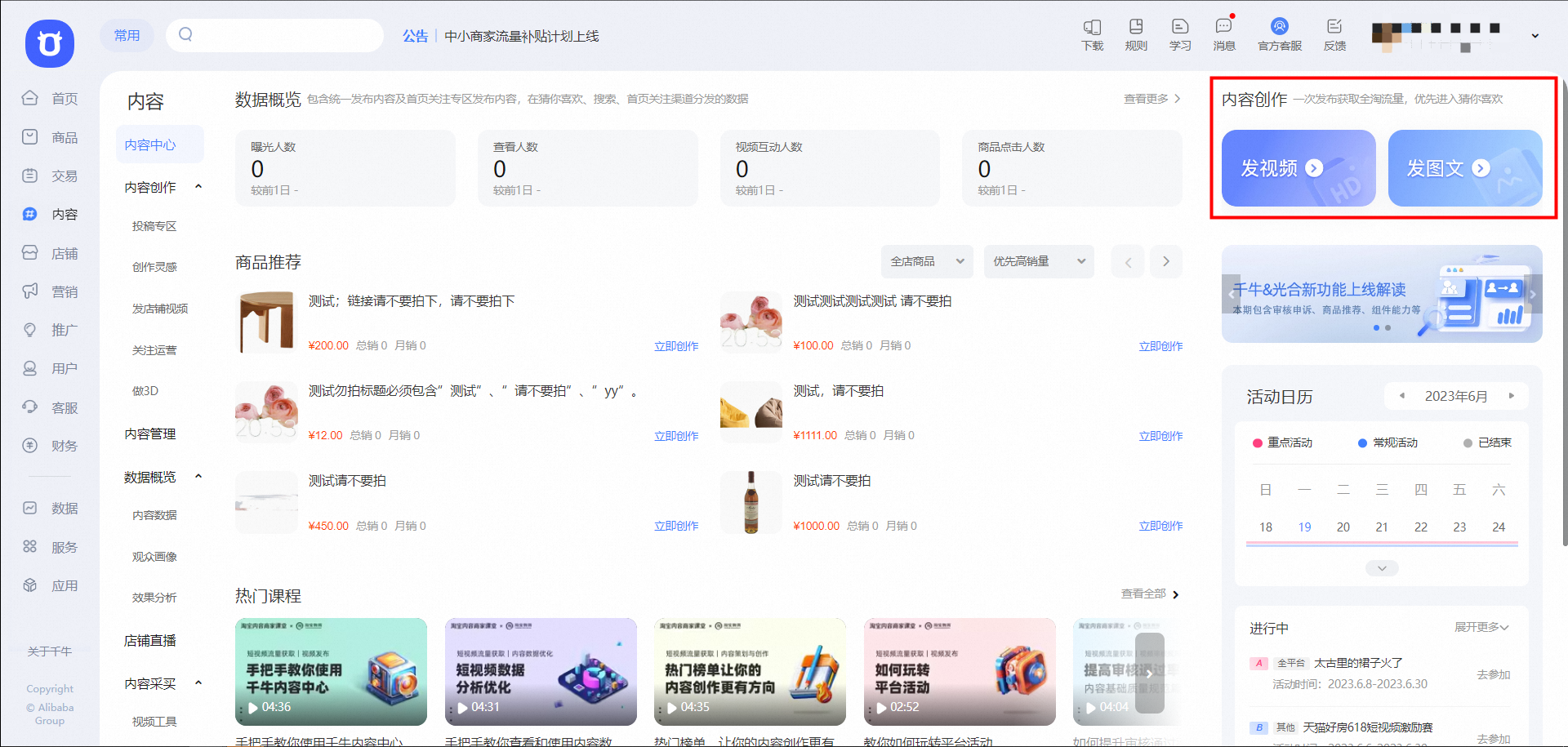Open 内容数据 menu item
Viewport: 1568px width, 747px height.
point(154,515)
